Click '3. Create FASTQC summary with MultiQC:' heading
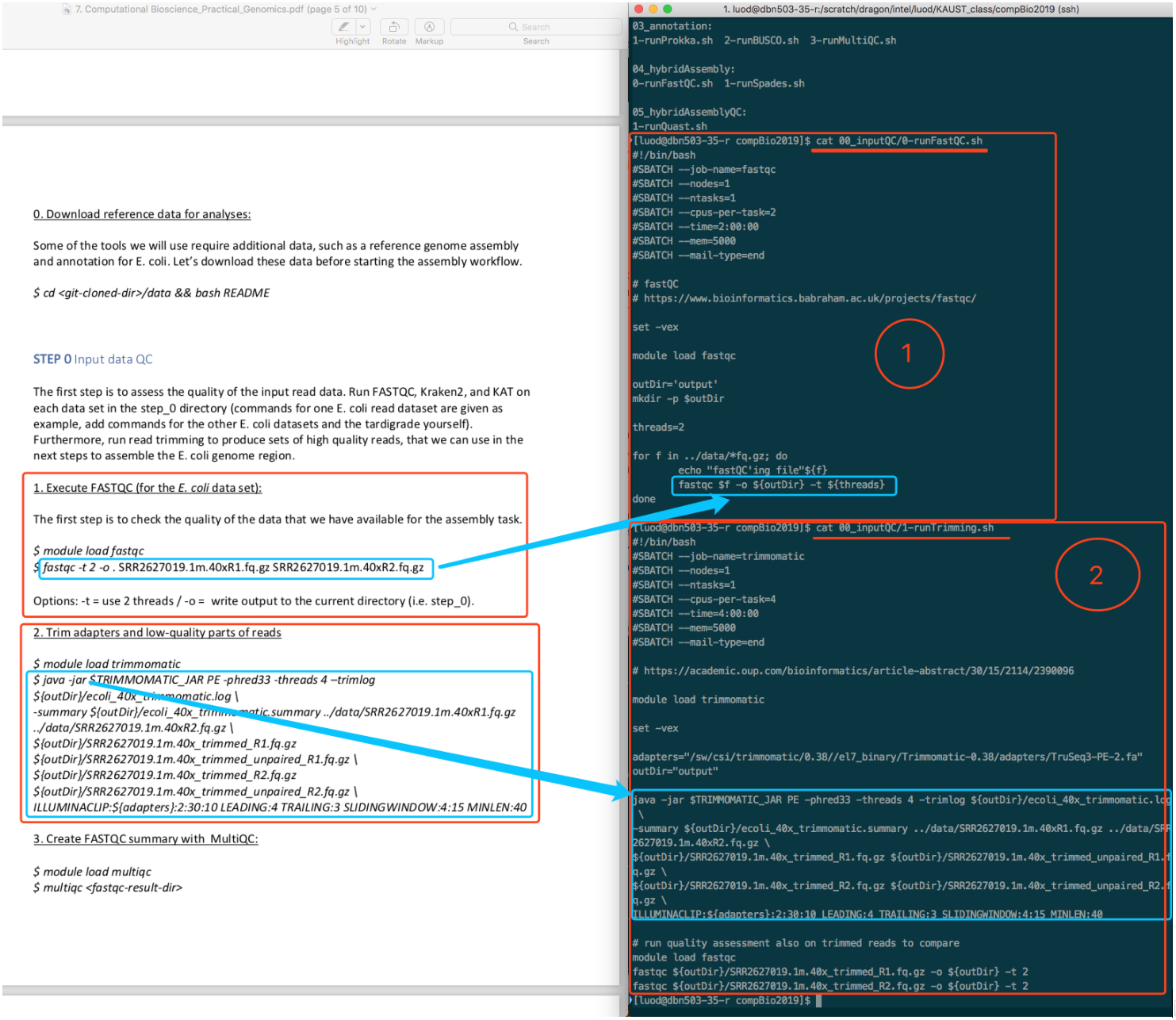This screenshot has height=1020, width=1176. click(x=146, y=839)
